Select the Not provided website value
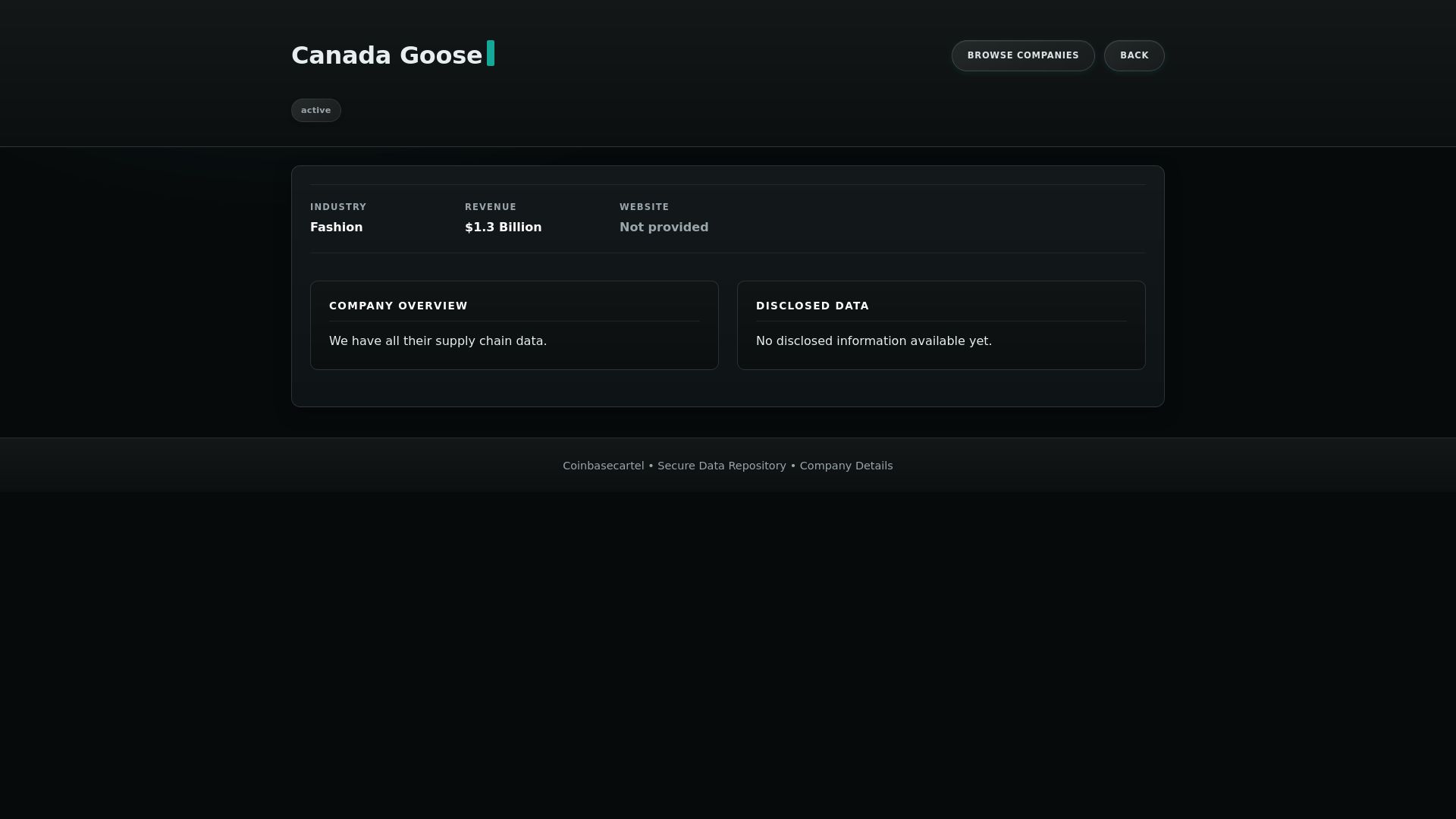The height and width of the screenshot is (819, 1456). click(664, 227)
